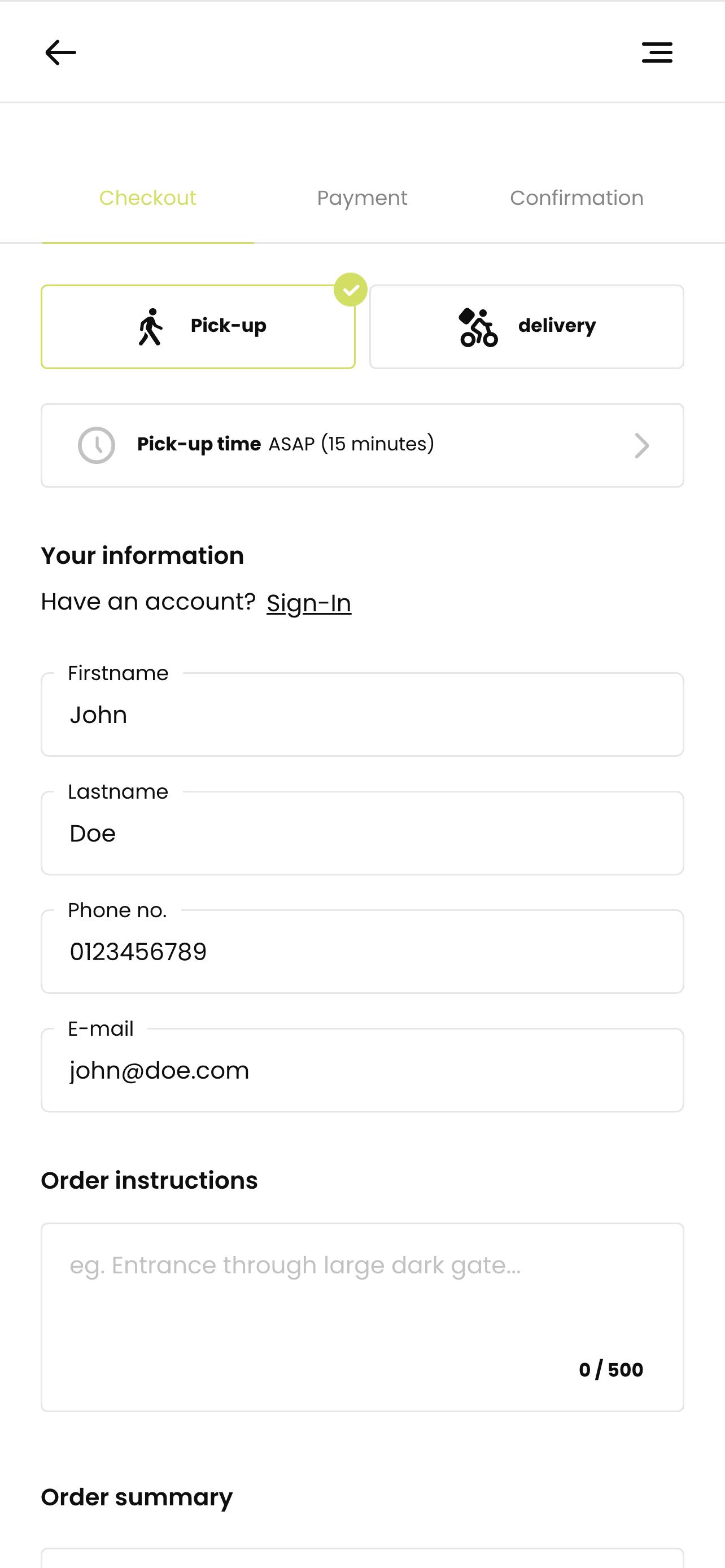Click the green checkmark badge on Pick-up

coord(351,289)
